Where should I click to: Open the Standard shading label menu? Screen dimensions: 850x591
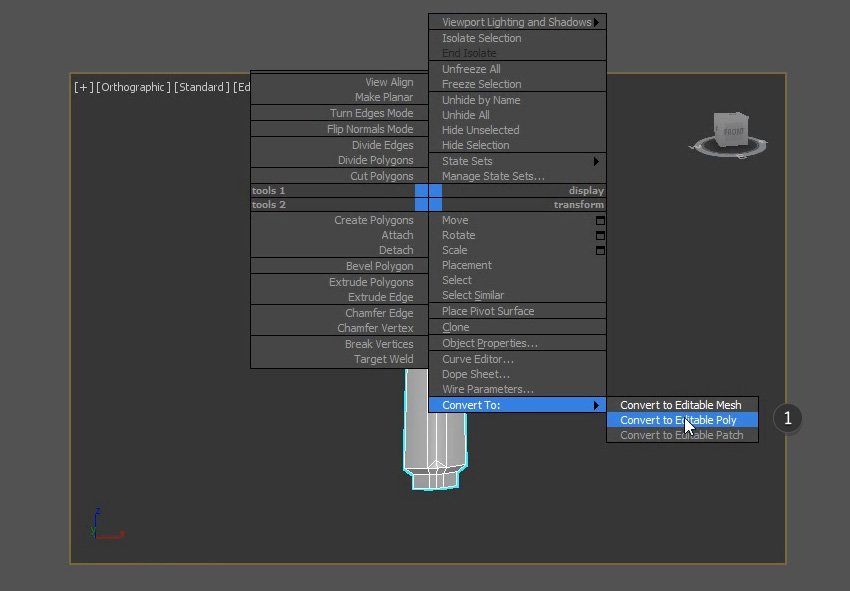click(x=201, y=87)
